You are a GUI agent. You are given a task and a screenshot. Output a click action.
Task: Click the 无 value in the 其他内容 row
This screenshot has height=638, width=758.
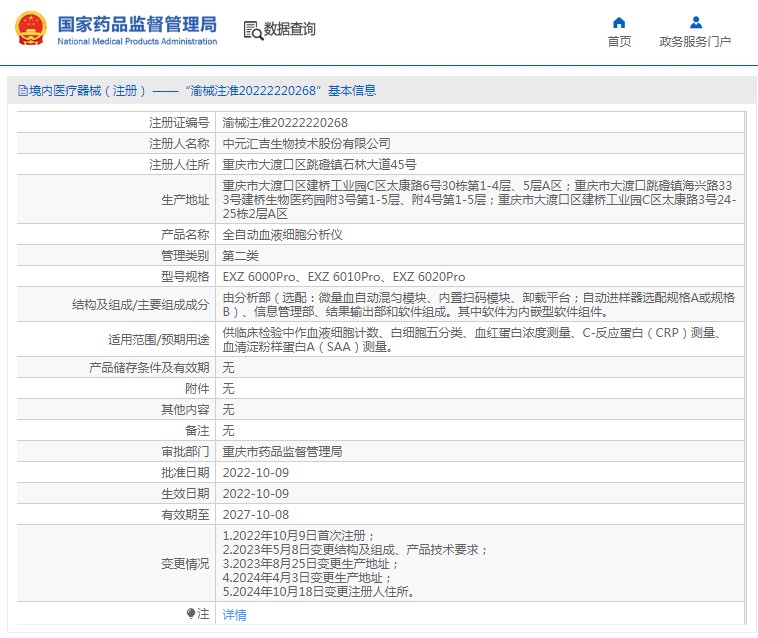click(x=228, y=410)
